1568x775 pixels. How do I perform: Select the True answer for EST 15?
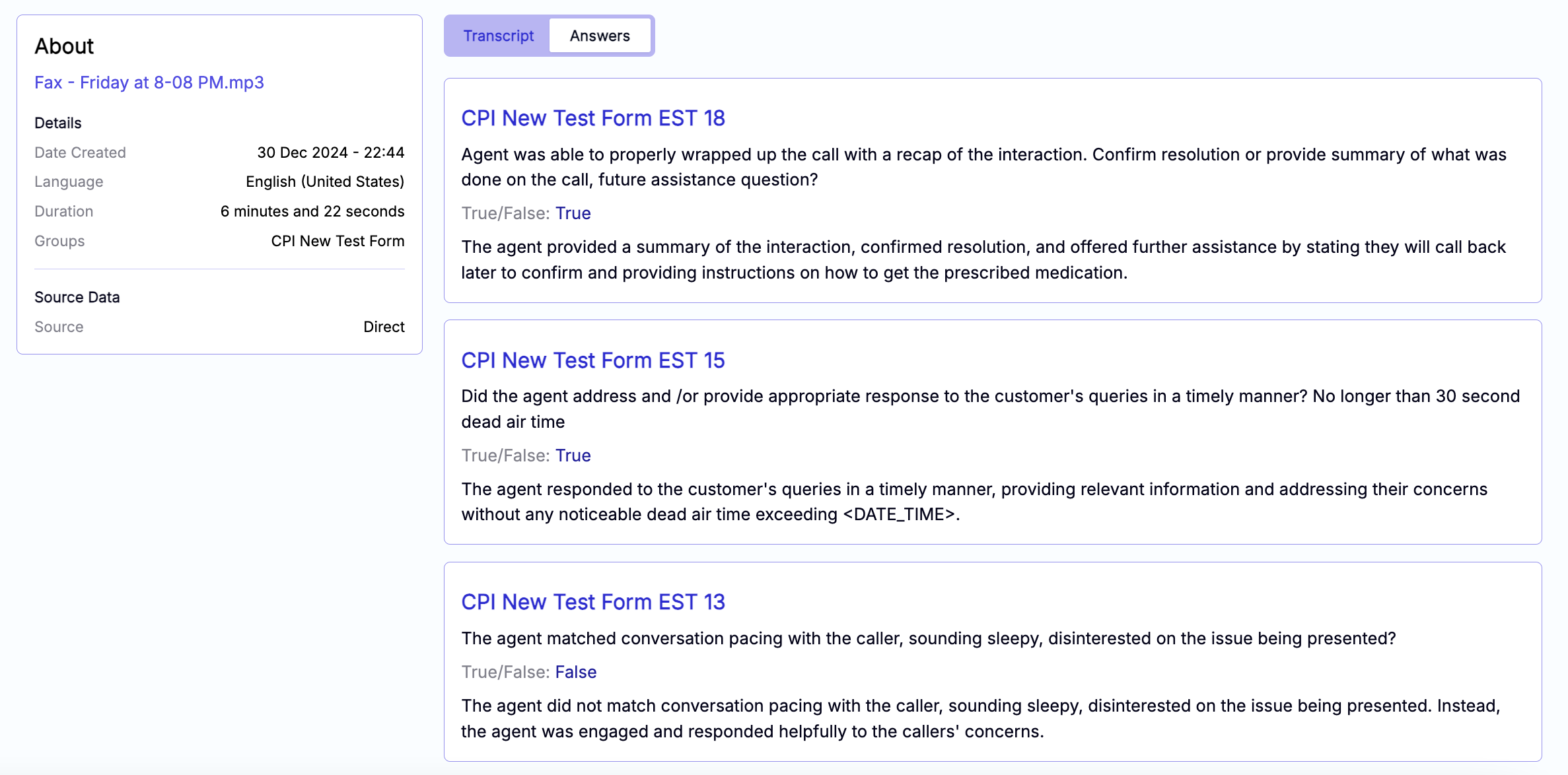572,455
